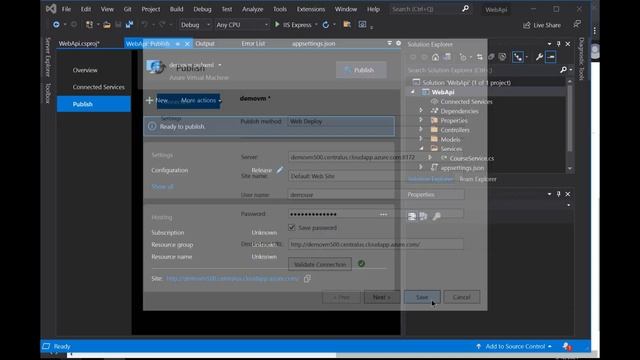Click Sync with Active Document icon
This screenshot has width=640, height=360.
point(480,57)
